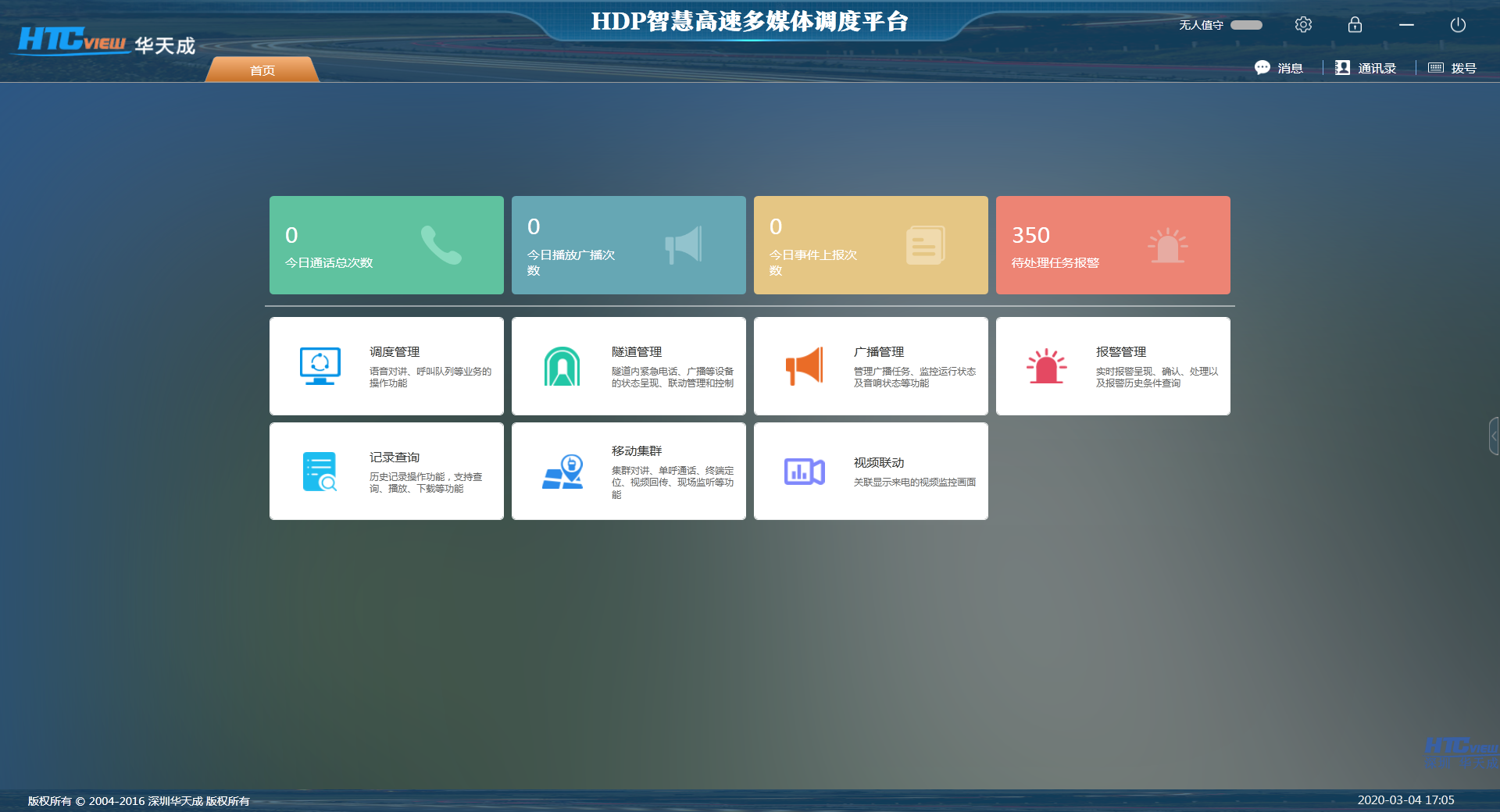Select the 今日通话总次数 green card
The width and height of the screenshot is (1500, 812).
[x=387, y=245]
